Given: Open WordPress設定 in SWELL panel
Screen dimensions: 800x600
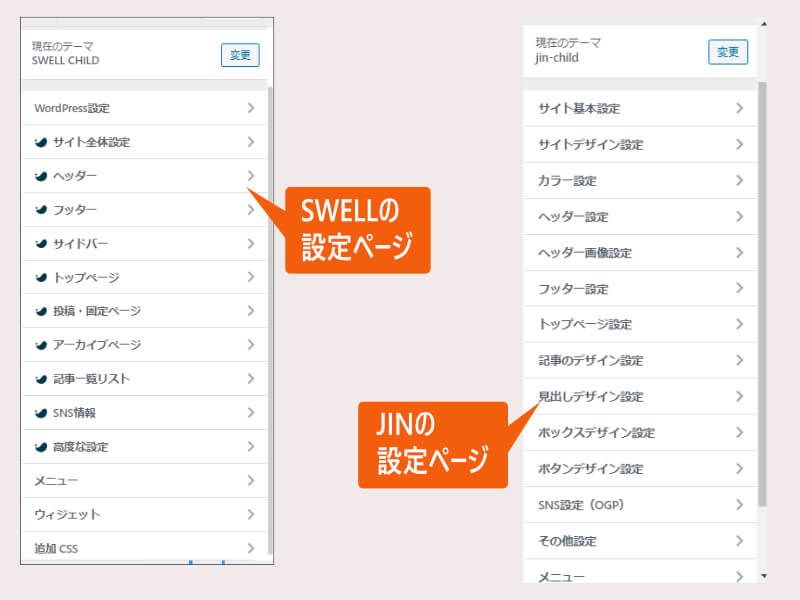Looking at the screenshot, I should click(145, 108).
